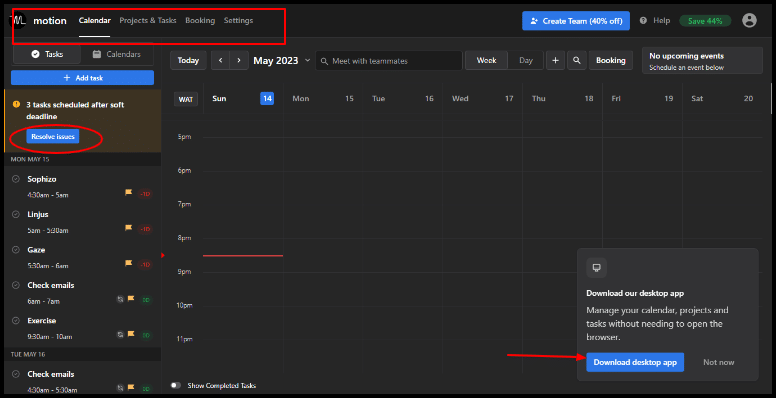This screenshot has height=398, width=776.
Task: Switch to the Calendar nav tab
Action: (95, 21)
